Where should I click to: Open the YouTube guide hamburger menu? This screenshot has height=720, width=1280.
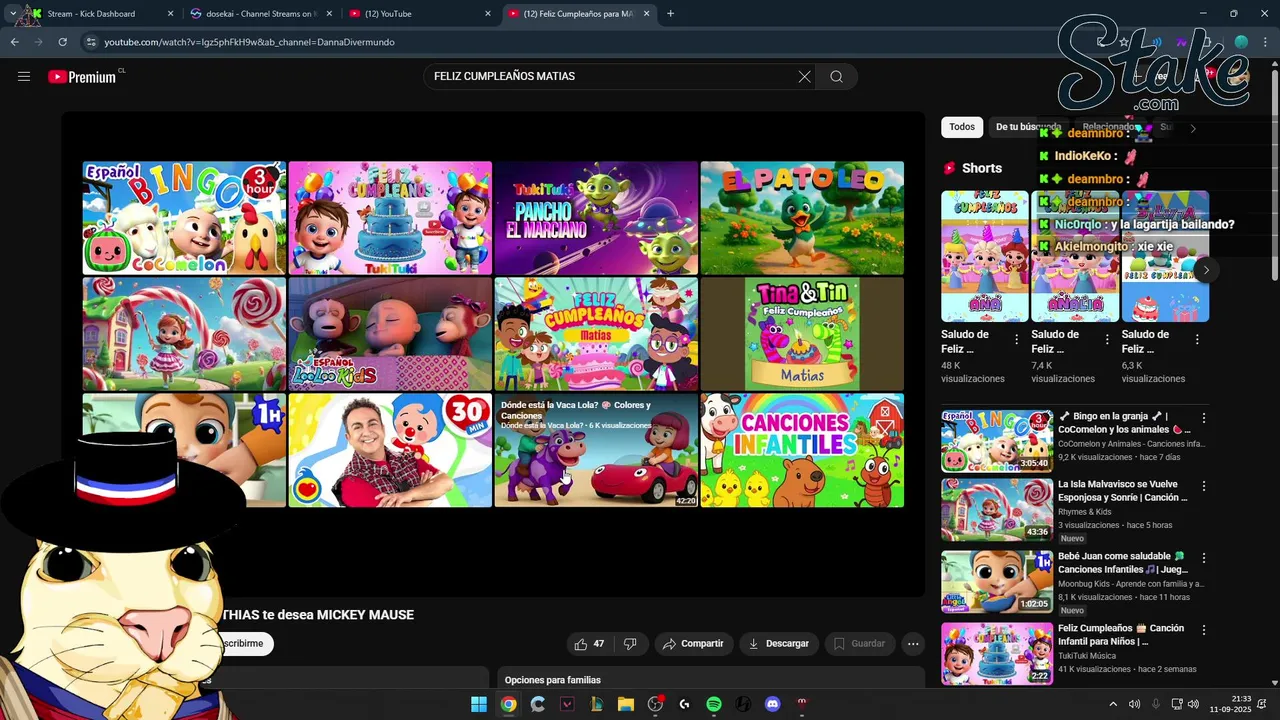24,76
